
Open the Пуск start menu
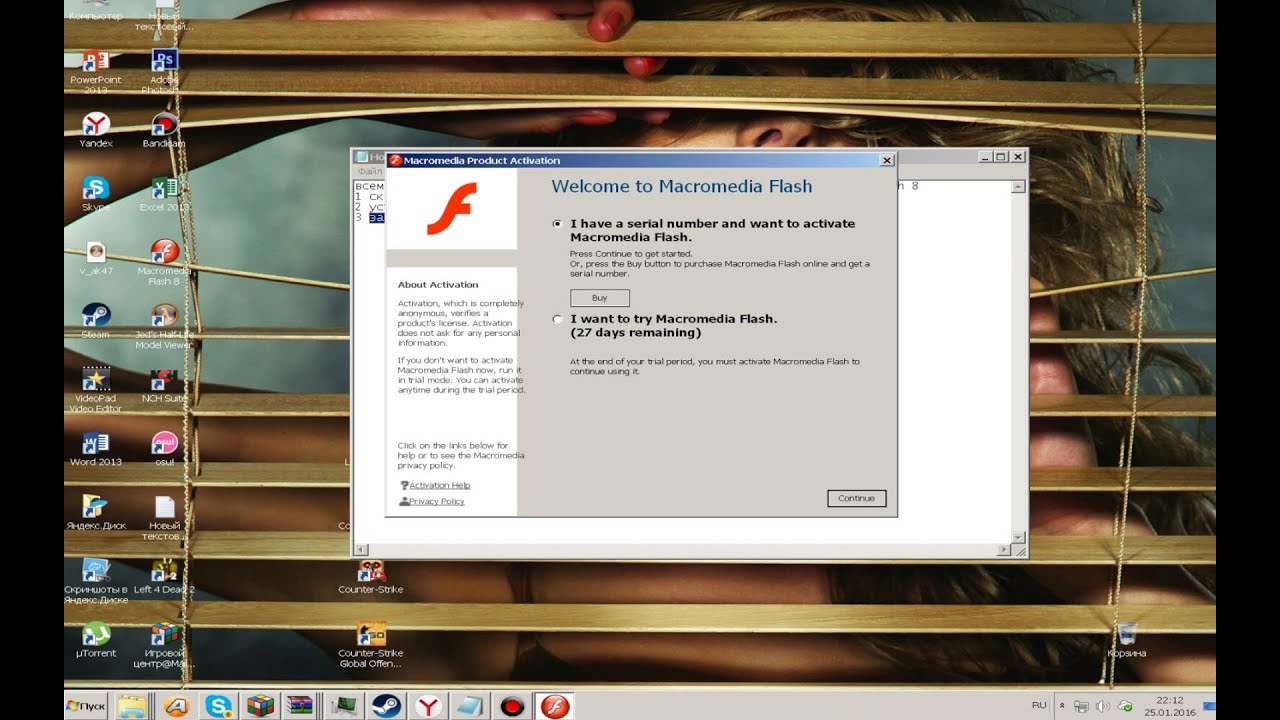[86, 706]
